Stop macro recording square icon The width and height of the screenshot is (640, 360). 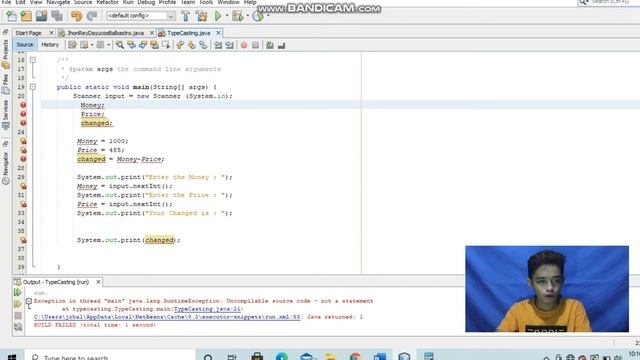coord(256,45)
